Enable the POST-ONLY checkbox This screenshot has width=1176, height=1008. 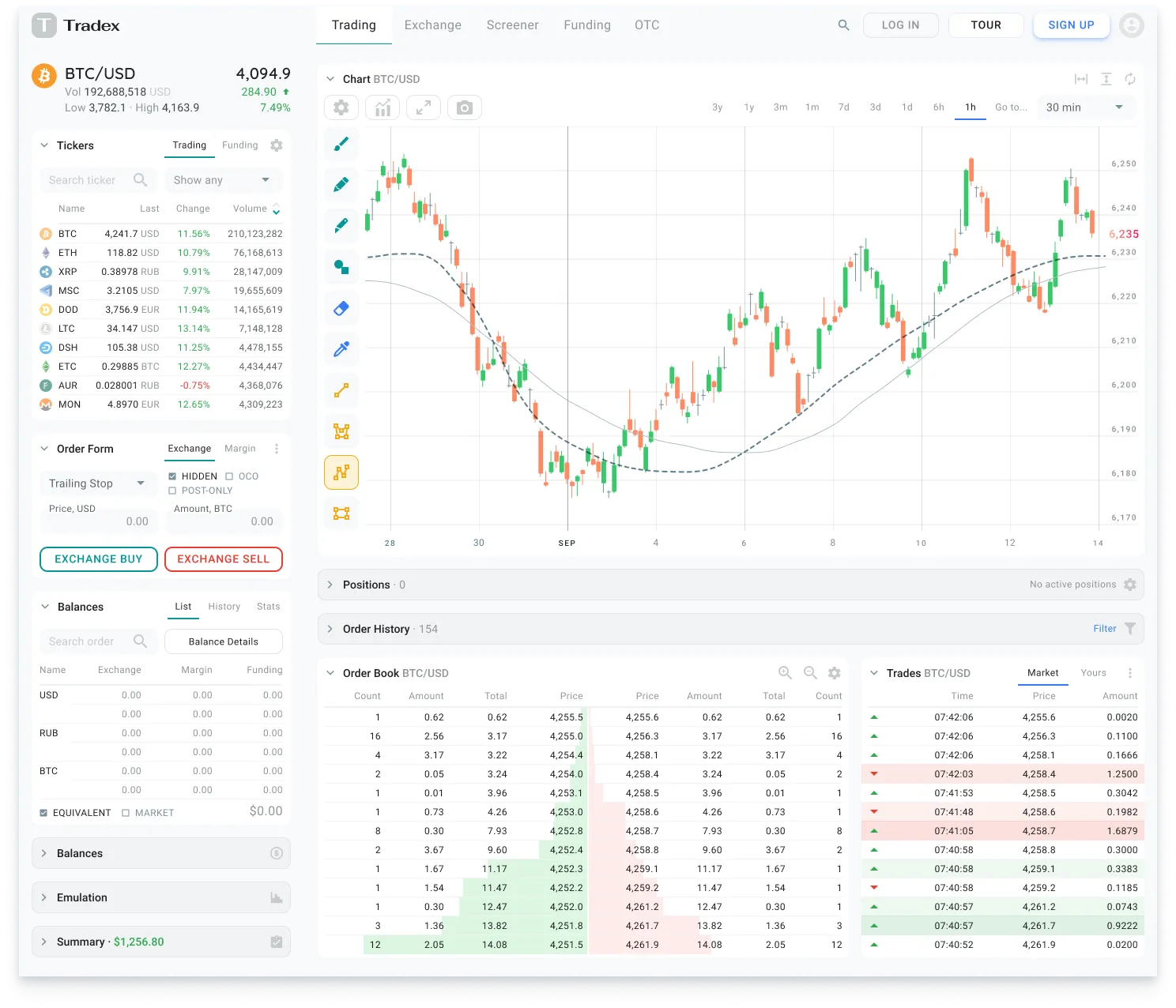click(x=172, y=491)
